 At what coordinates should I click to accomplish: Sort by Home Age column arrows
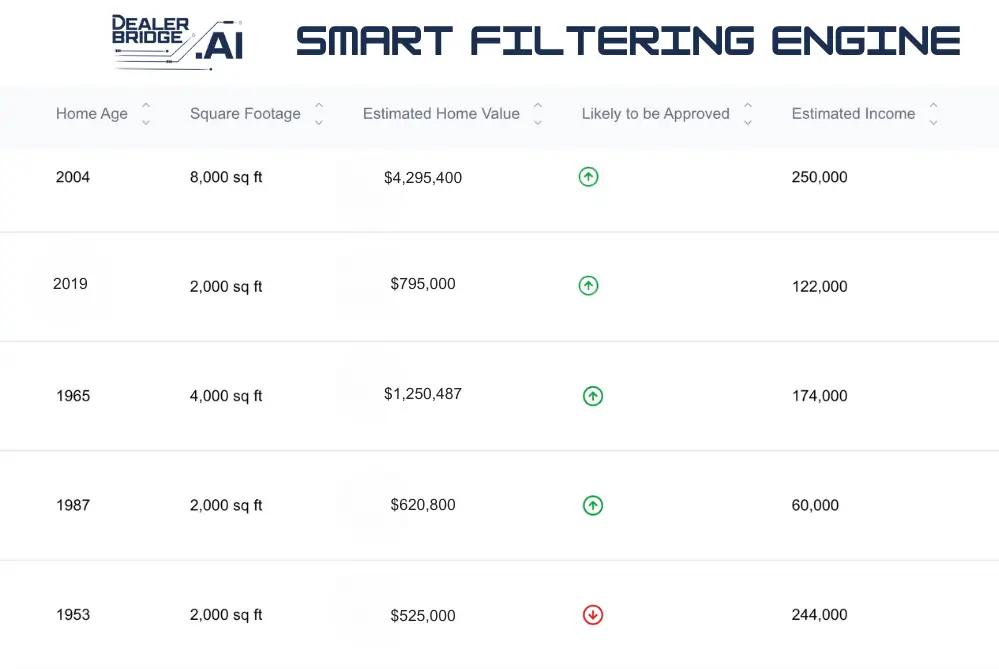146,113
